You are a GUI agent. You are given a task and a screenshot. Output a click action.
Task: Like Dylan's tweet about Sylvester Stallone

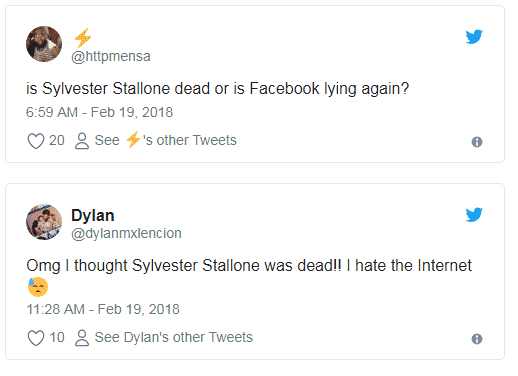pyautogui.click(x=36, y=338)
